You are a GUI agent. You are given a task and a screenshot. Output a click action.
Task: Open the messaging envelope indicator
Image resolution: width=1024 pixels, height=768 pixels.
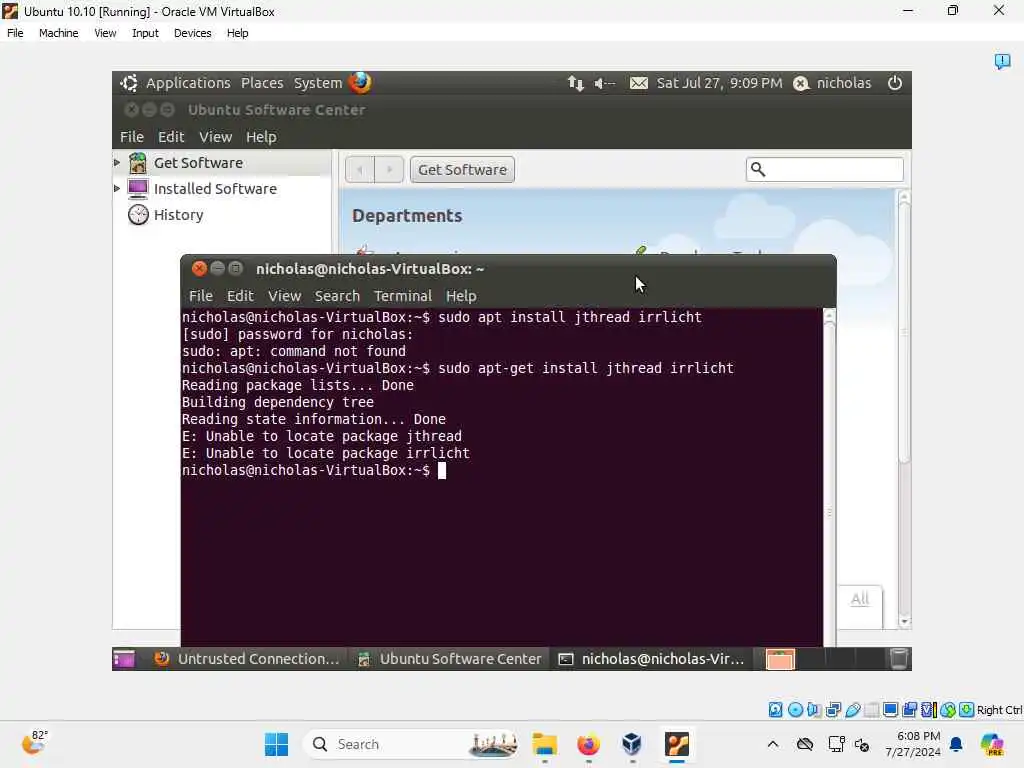[639, 83]
